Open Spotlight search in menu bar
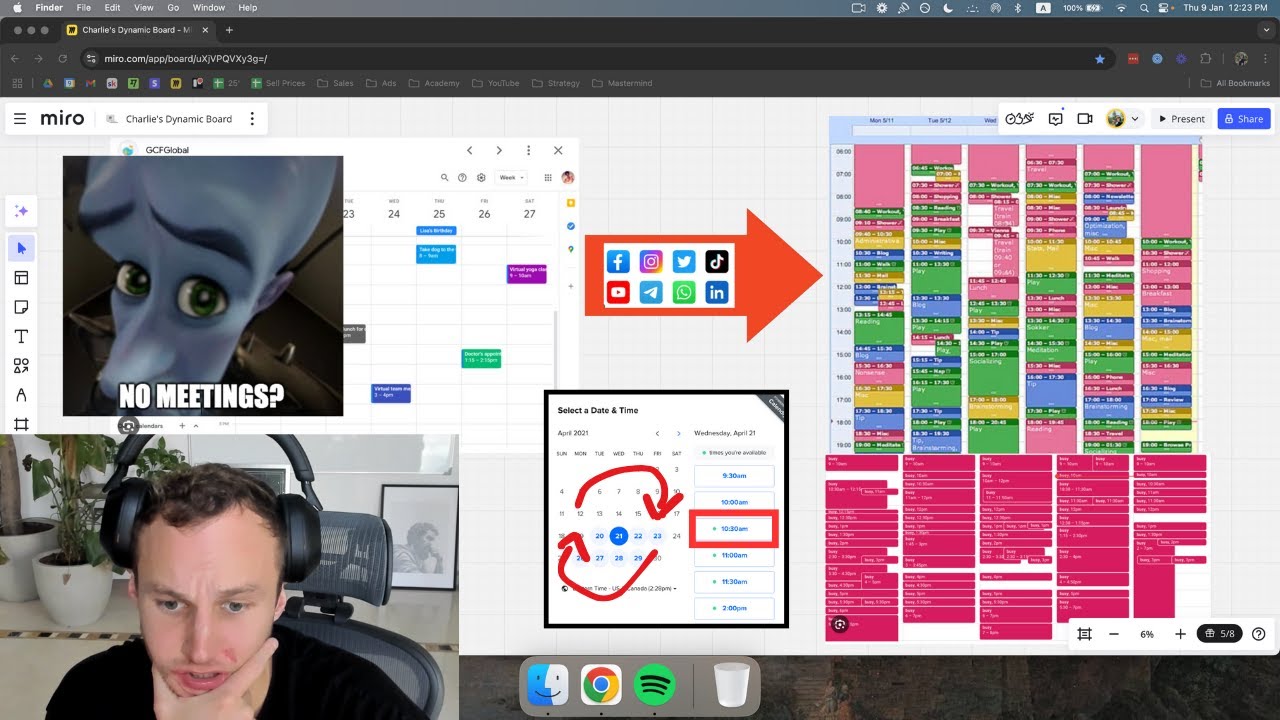 pyautogui.click(x=1143, y=7)
